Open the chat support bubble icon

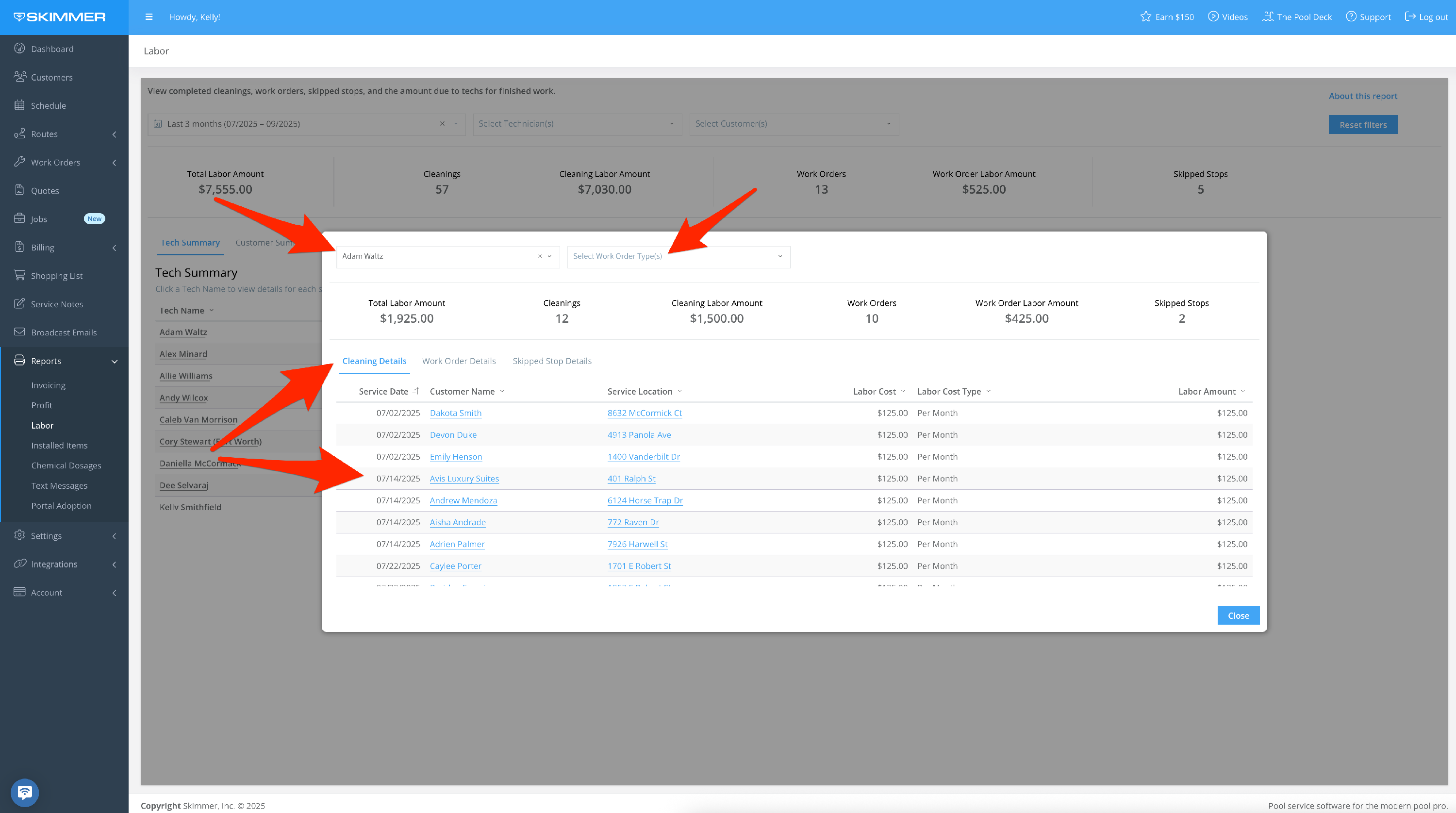pos(24,792)
